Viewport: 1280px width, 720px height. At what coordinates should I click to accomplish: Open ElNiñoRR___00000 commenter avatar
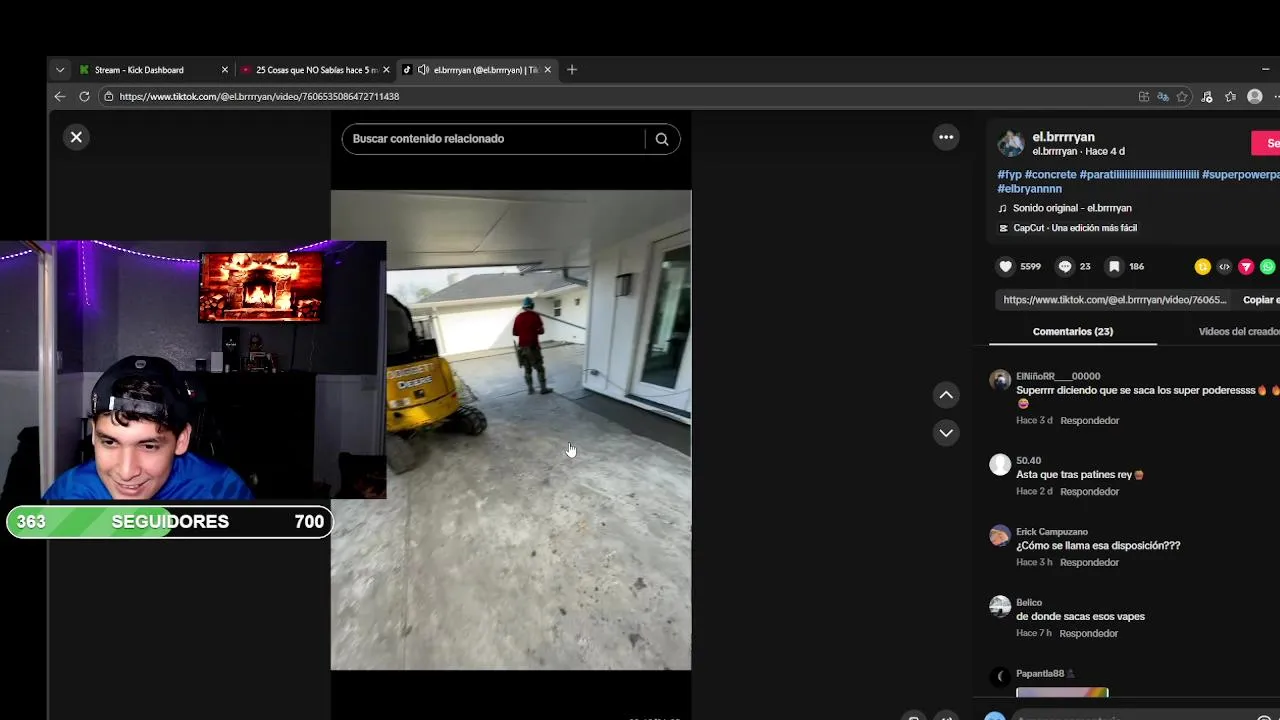(x=1000, y=380)
